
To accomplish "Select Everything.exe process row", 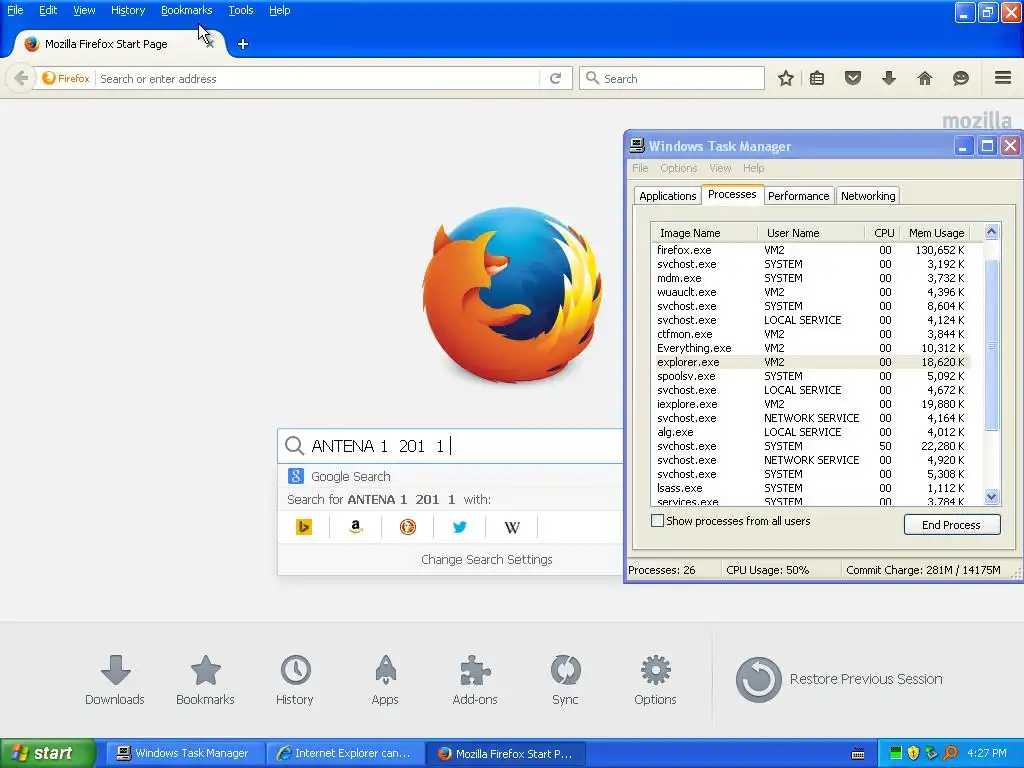I will (811, 348).
